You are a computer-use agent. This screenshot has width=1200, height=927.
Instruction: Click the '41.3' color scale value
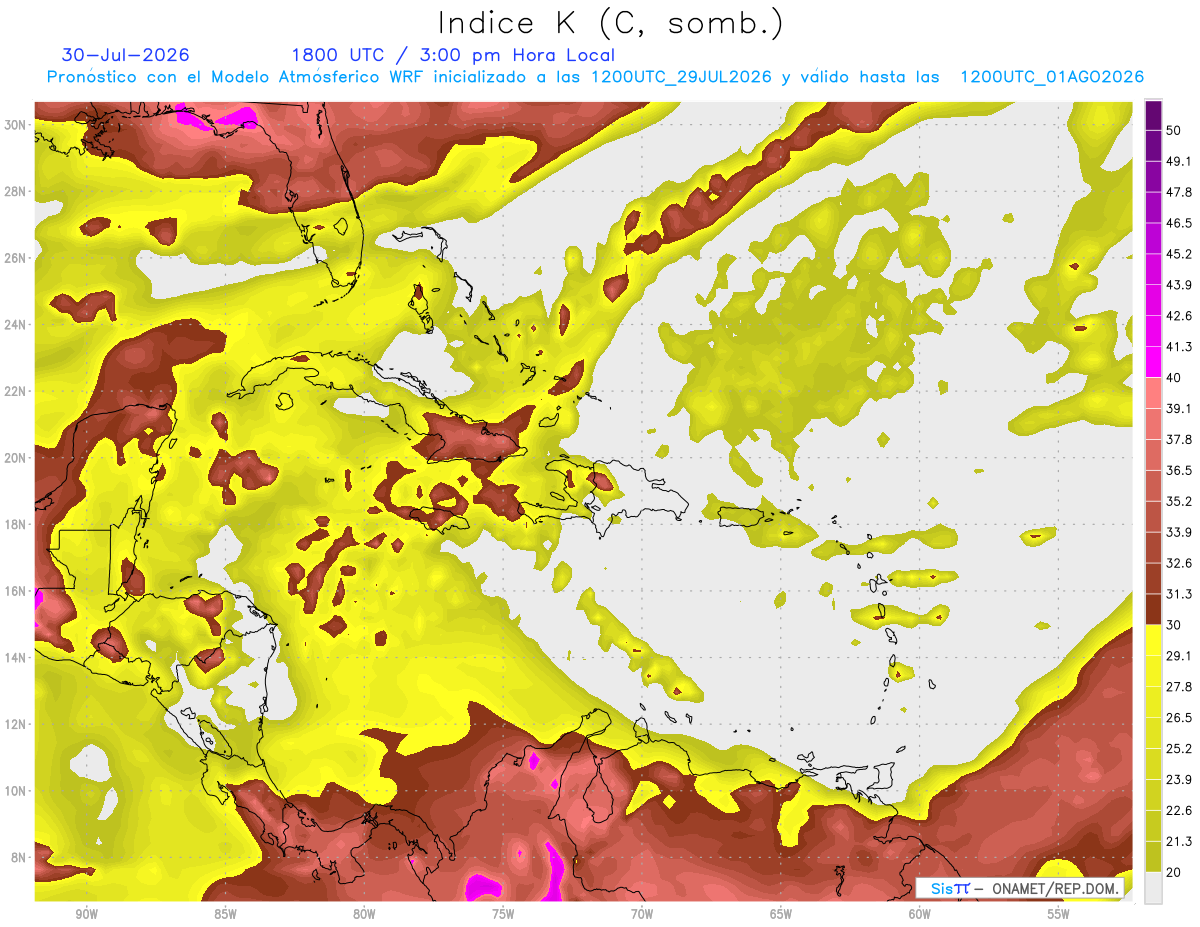[1179, 347]
